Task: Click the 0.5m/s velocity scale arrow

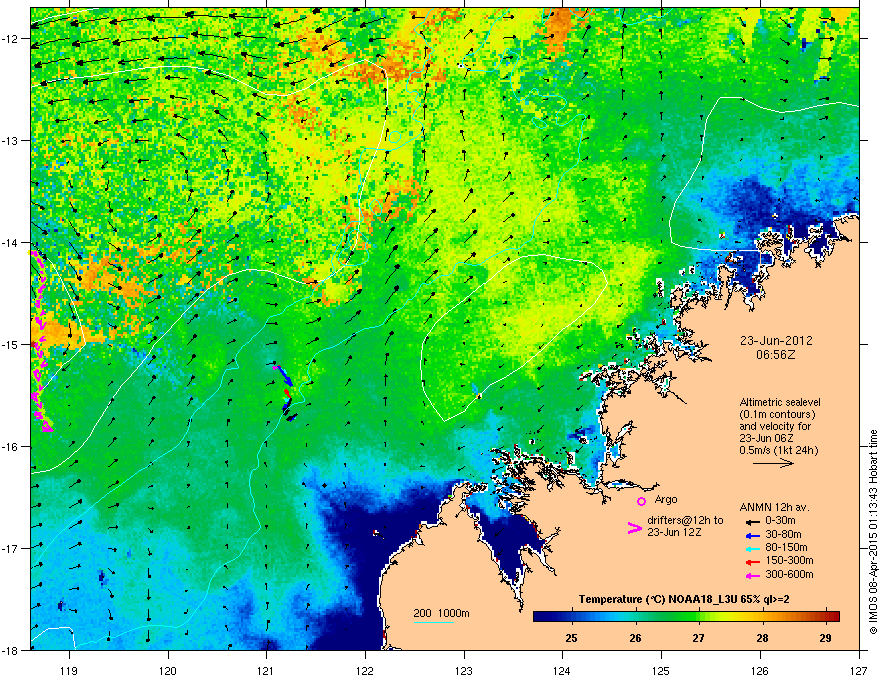Action: (x=773, y=463)
